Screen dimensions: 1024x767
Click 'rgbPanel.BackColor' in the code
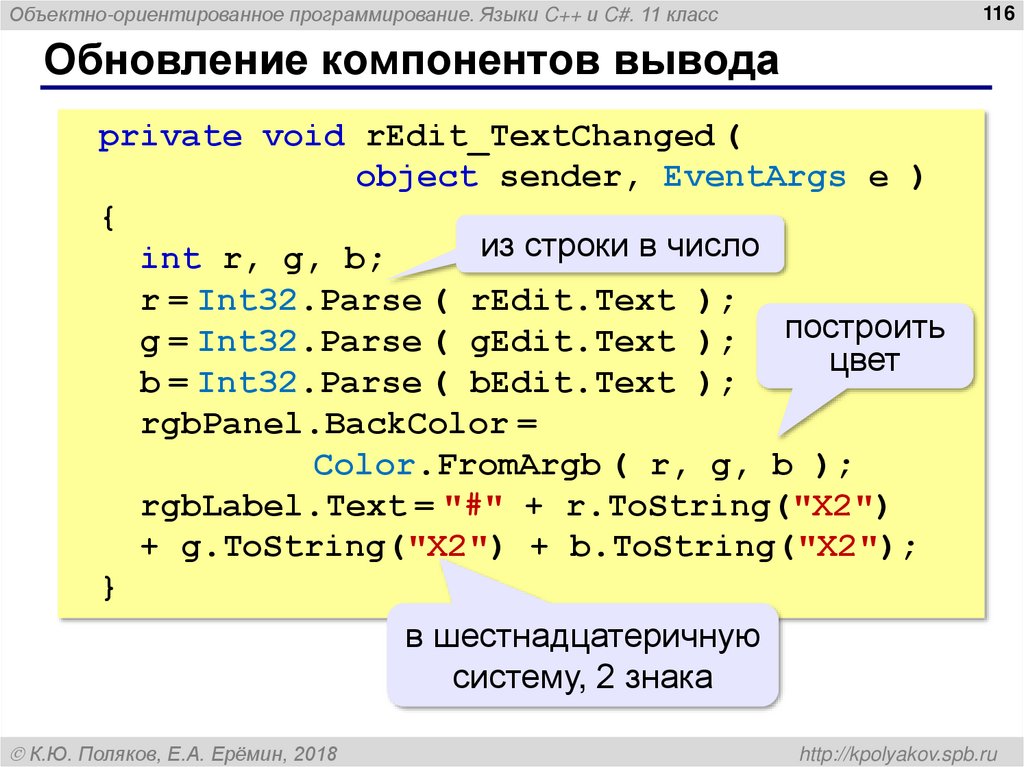[324, 425]
